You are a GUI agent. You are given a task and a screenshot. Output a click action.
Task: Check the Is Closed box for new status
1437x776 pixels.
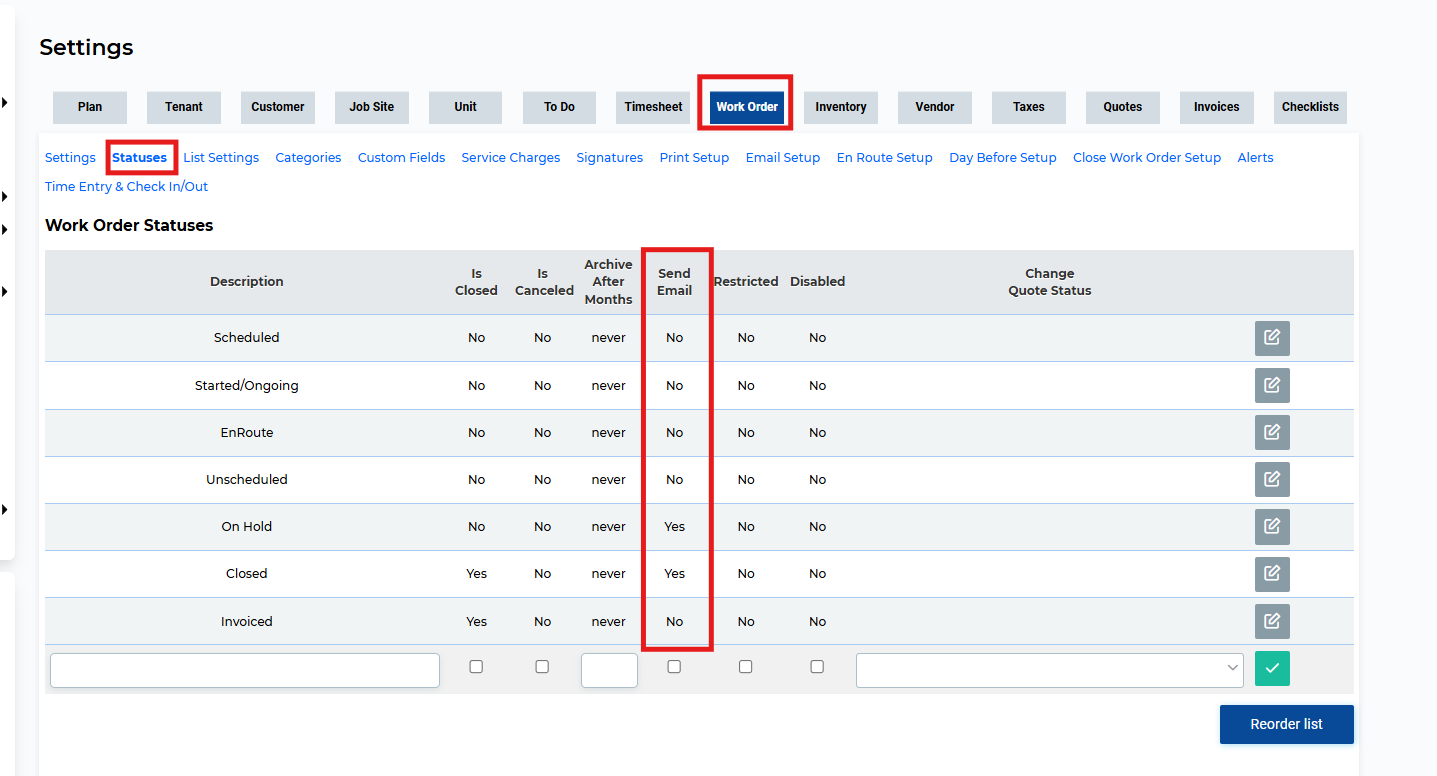(x=476, y=667)
